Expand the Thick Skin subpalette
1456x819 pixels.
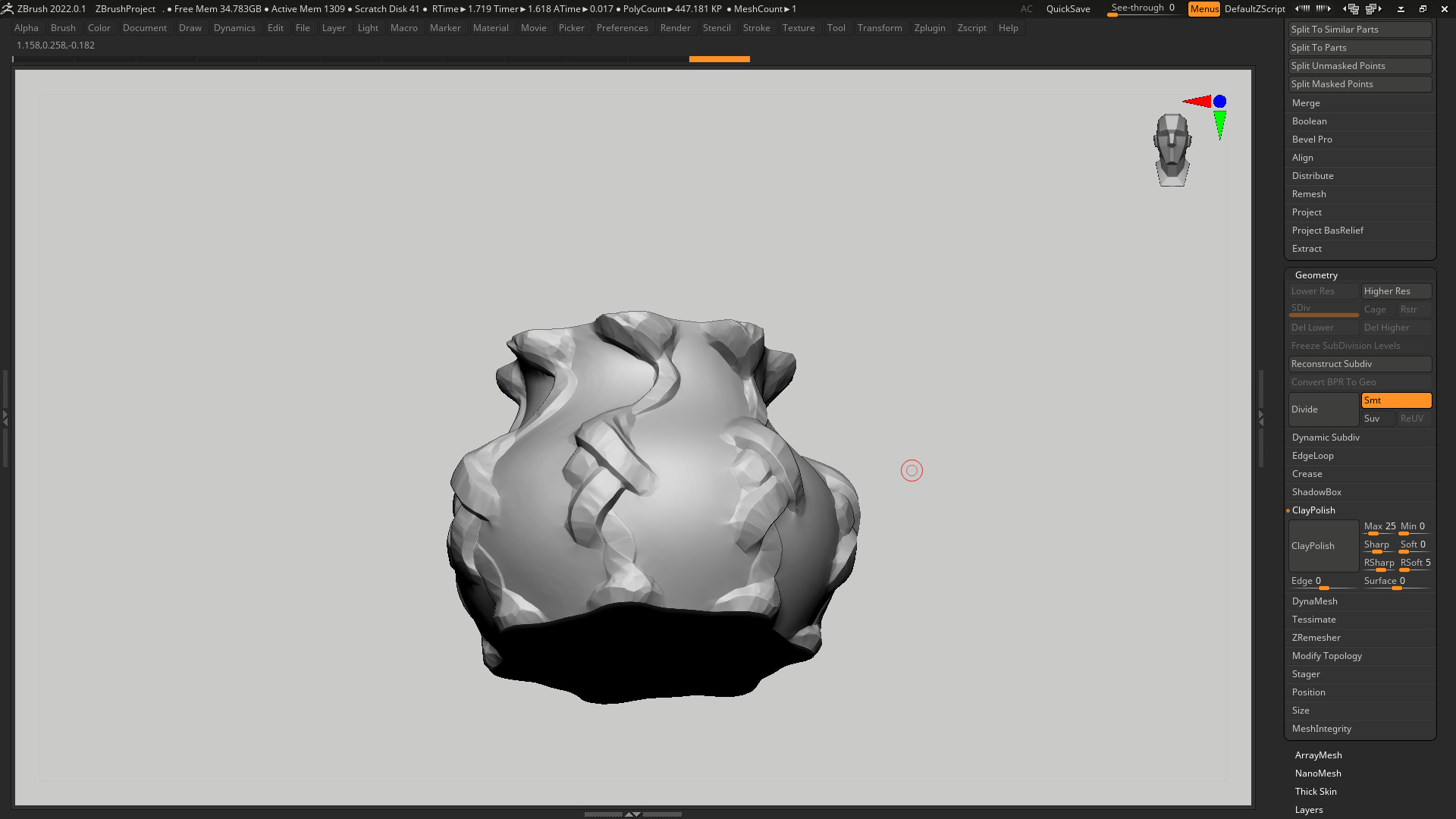coord(1316,792)
